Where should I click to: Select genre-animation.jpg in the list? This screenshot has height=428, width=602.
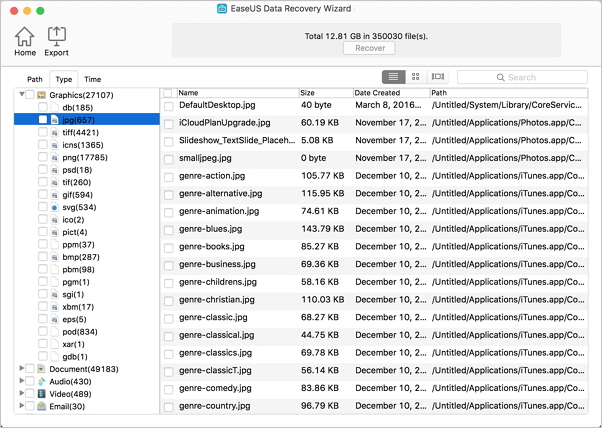click(219, 211)
